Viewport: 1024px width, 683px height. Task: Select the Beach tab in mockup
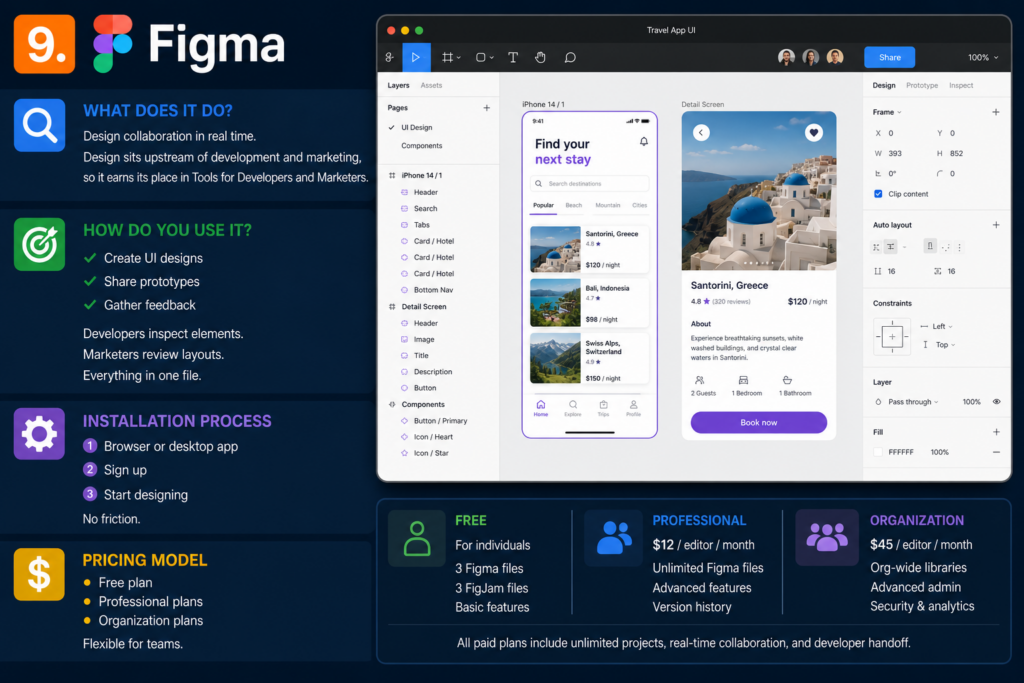coord(574,206)
